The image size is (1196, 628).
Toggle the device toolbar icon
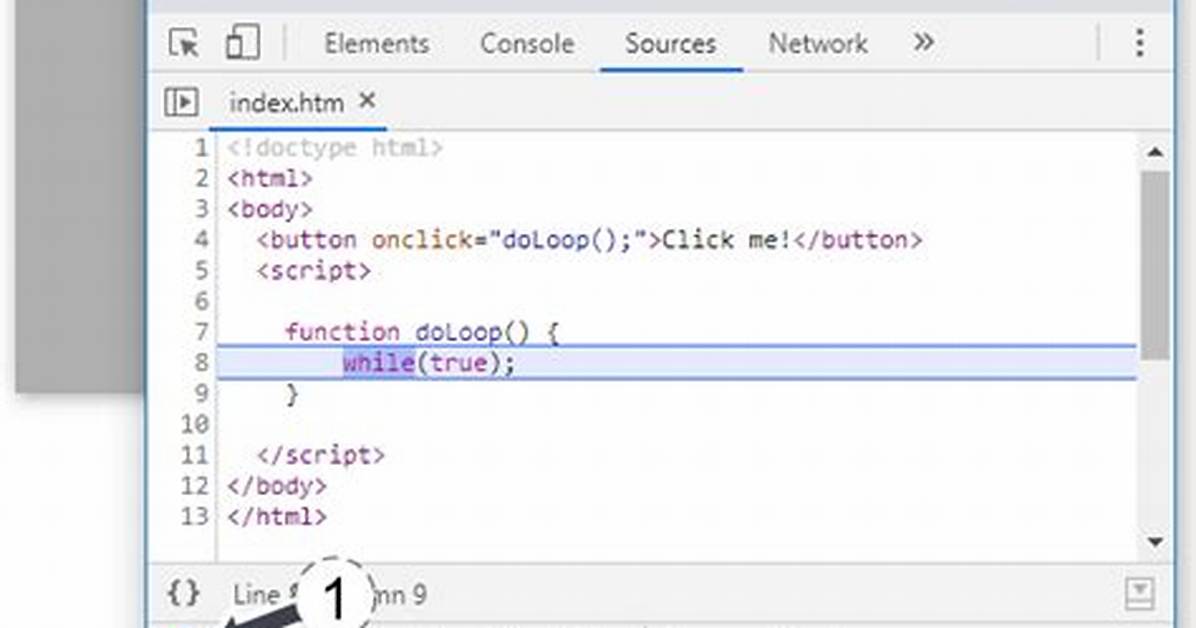coord(243,43)
